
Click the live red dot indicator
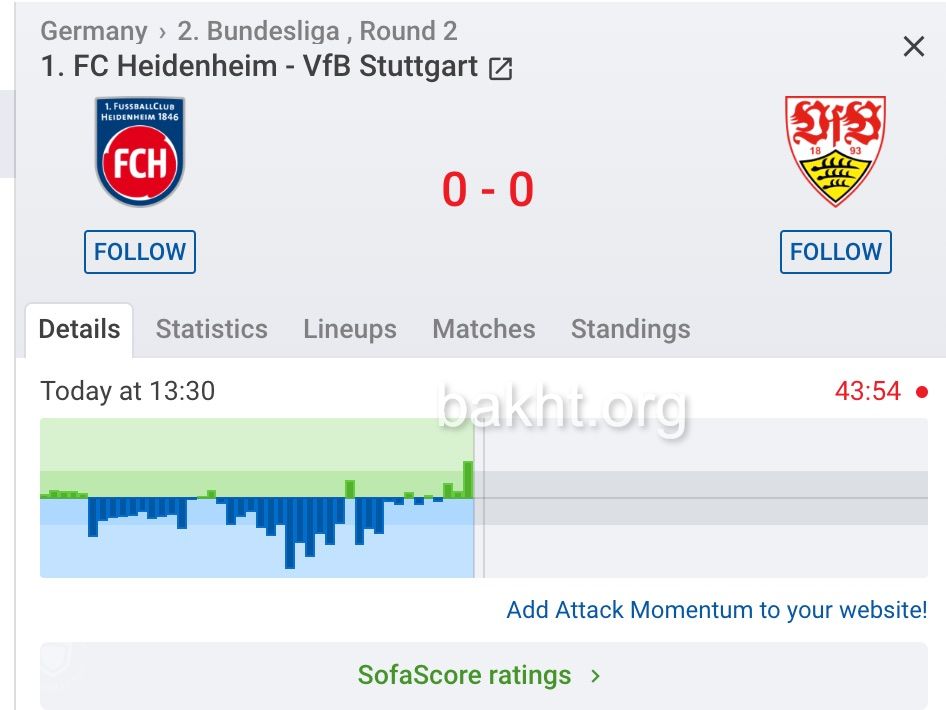coord(921,391)
